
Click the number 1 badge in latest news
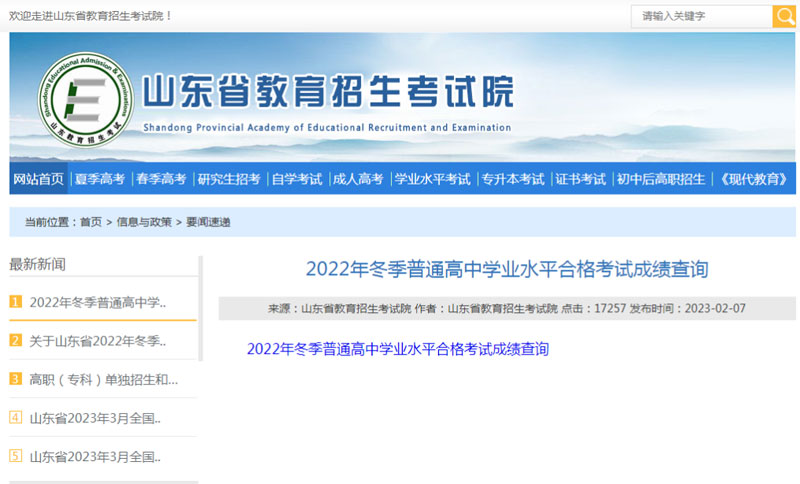pyautogui.click(x=16, y=302)
